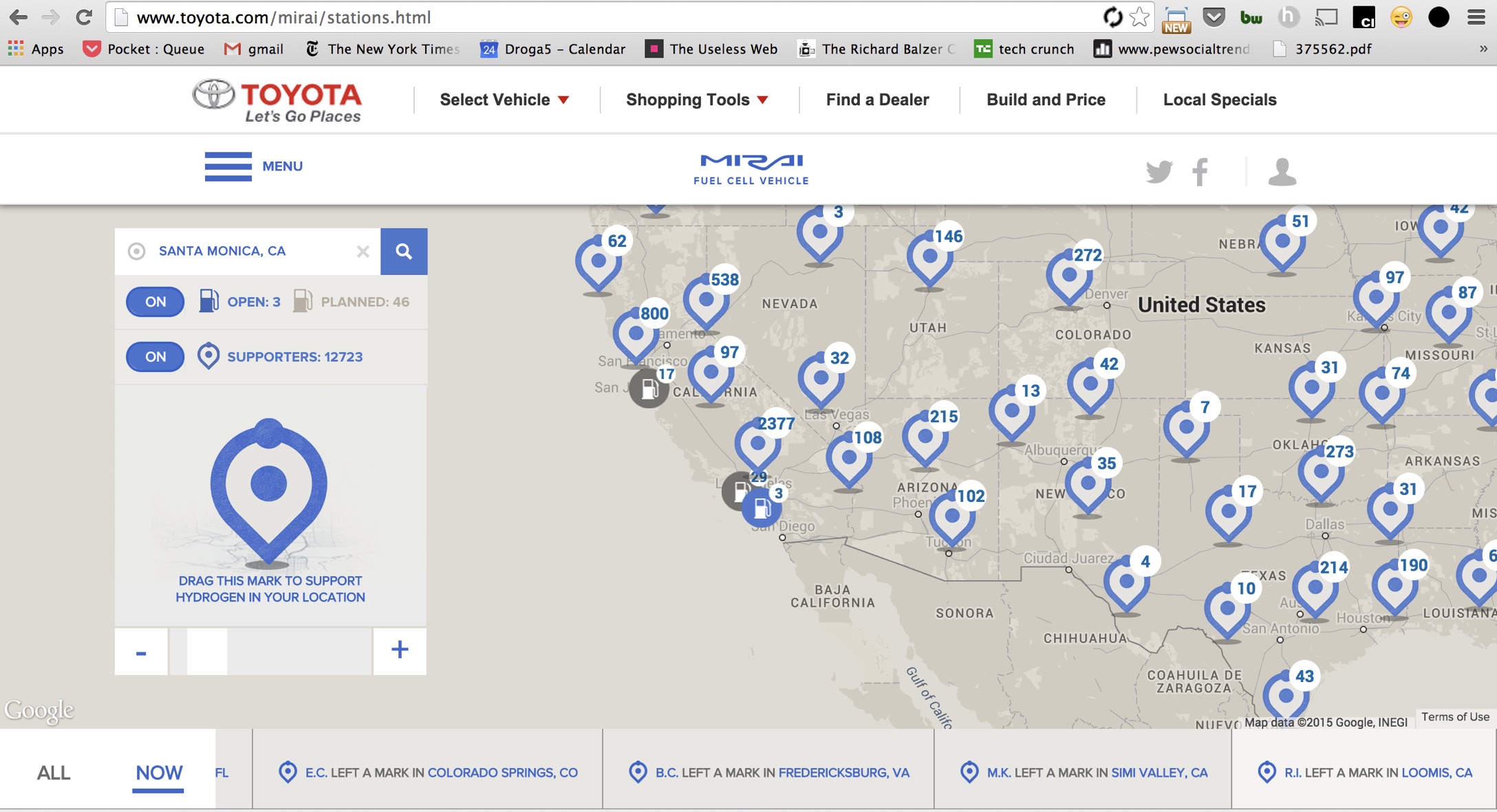The height and width of the screenshot is (812, 1497).
Task: Click the blue search magnifier button
Action: pos(404,252)
